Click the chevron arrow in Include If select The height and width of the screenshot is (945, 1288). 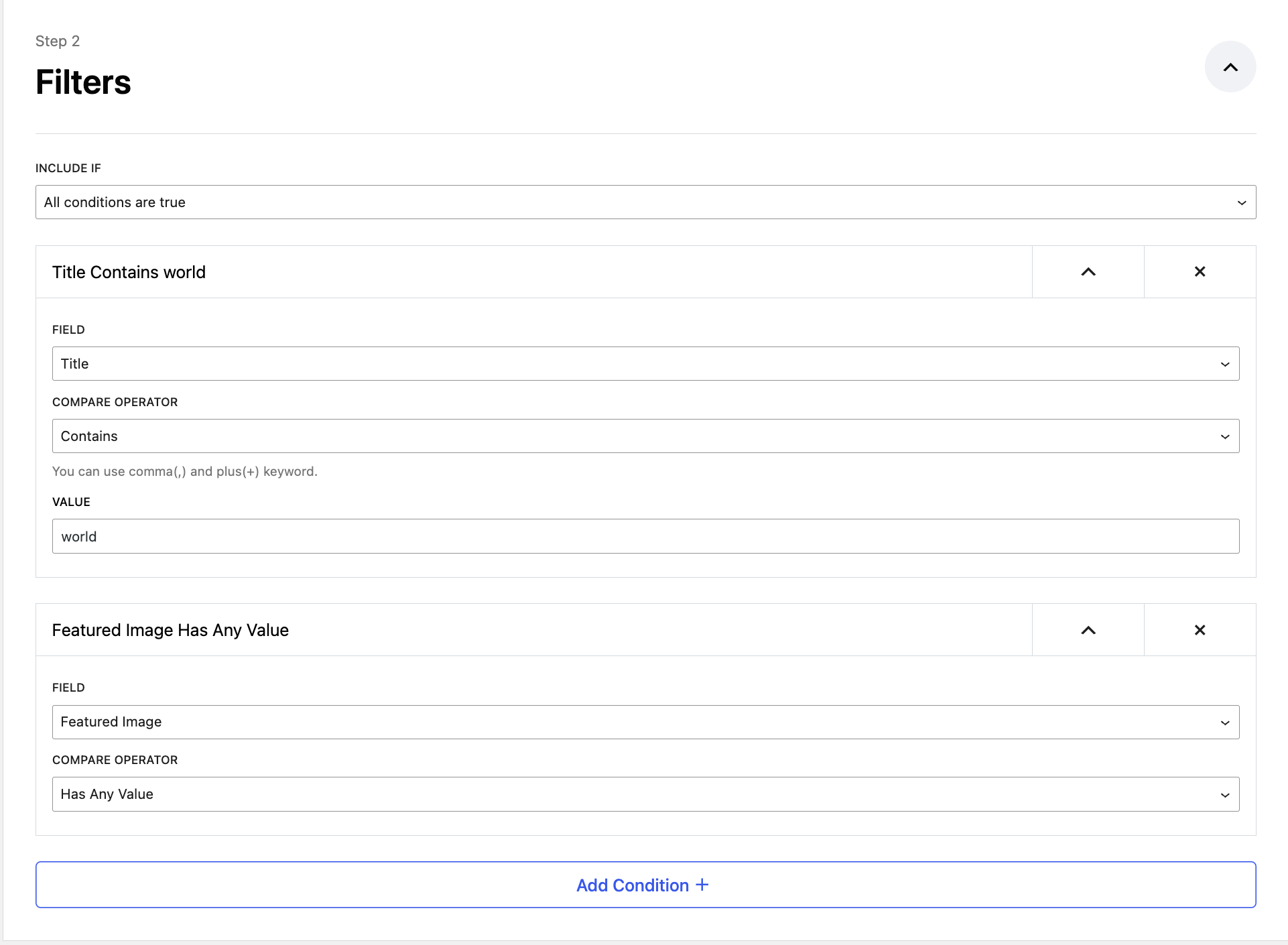click(1241, 202)
